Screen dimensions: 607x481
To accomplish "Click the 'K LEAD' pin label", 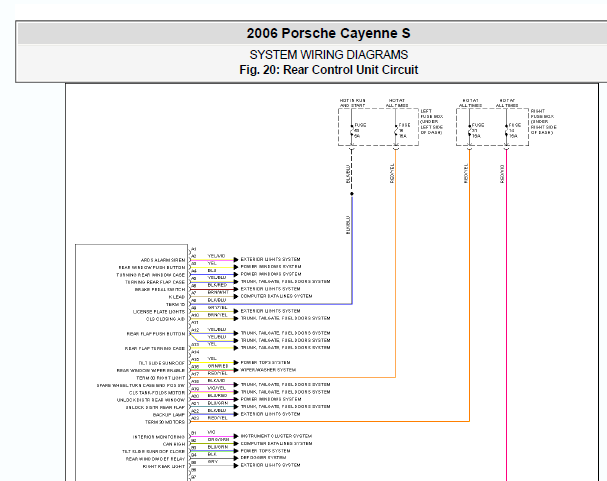I will point(177,297).
